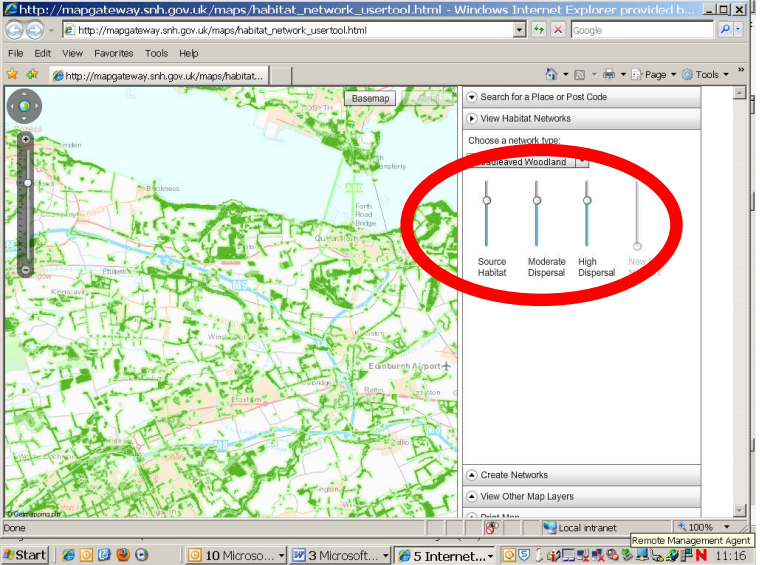
Task: Click the magnifier Search icon beside Google box
Action: tap(725, 30)
